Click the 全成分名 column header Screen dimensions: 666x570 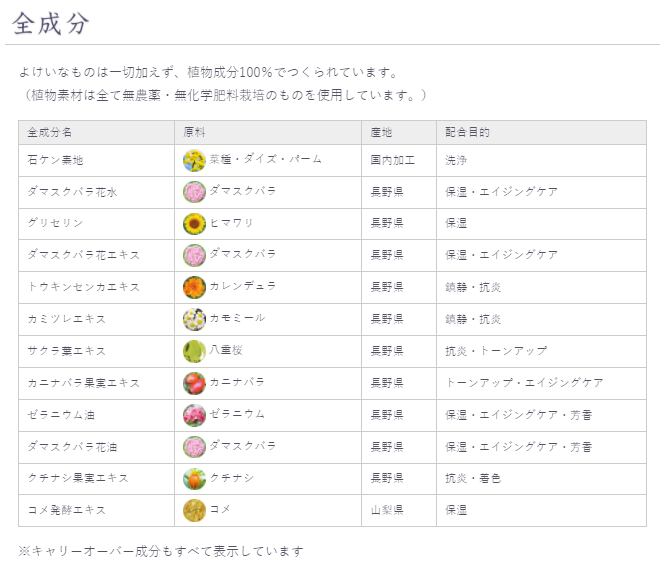point(50,132)
